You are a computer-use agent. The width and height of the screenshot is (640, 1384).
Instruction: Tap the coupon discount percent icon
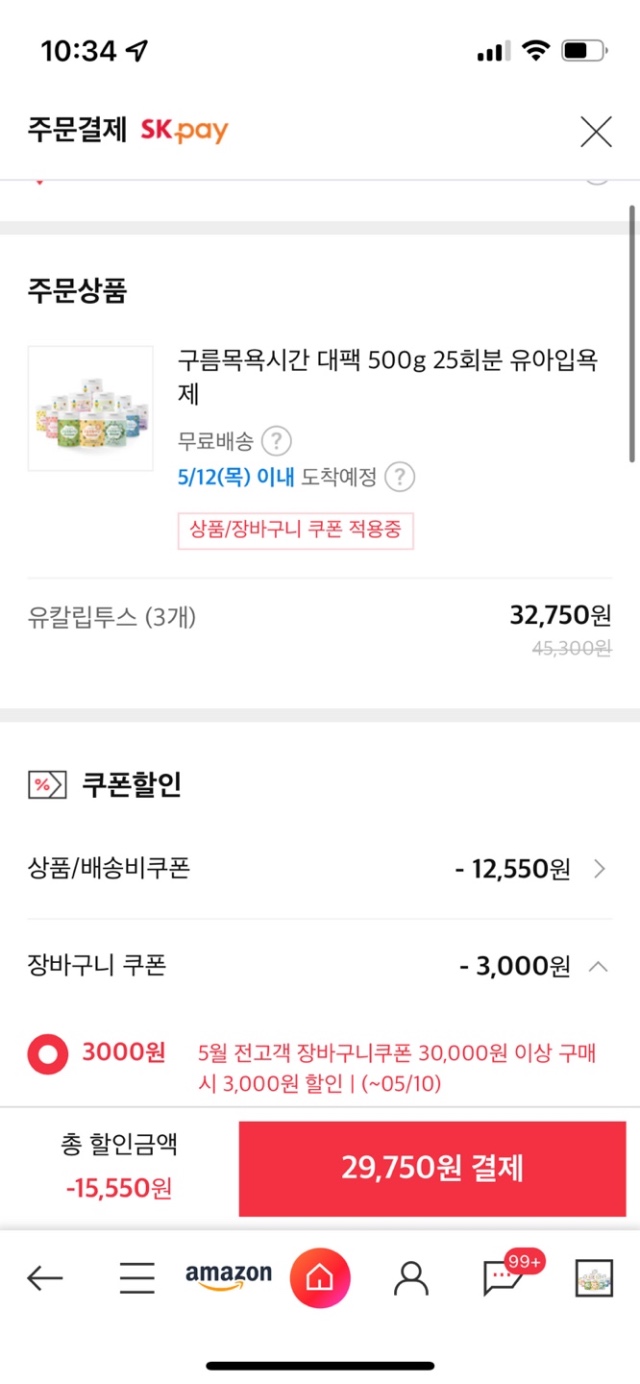click(x=47, y=785)
